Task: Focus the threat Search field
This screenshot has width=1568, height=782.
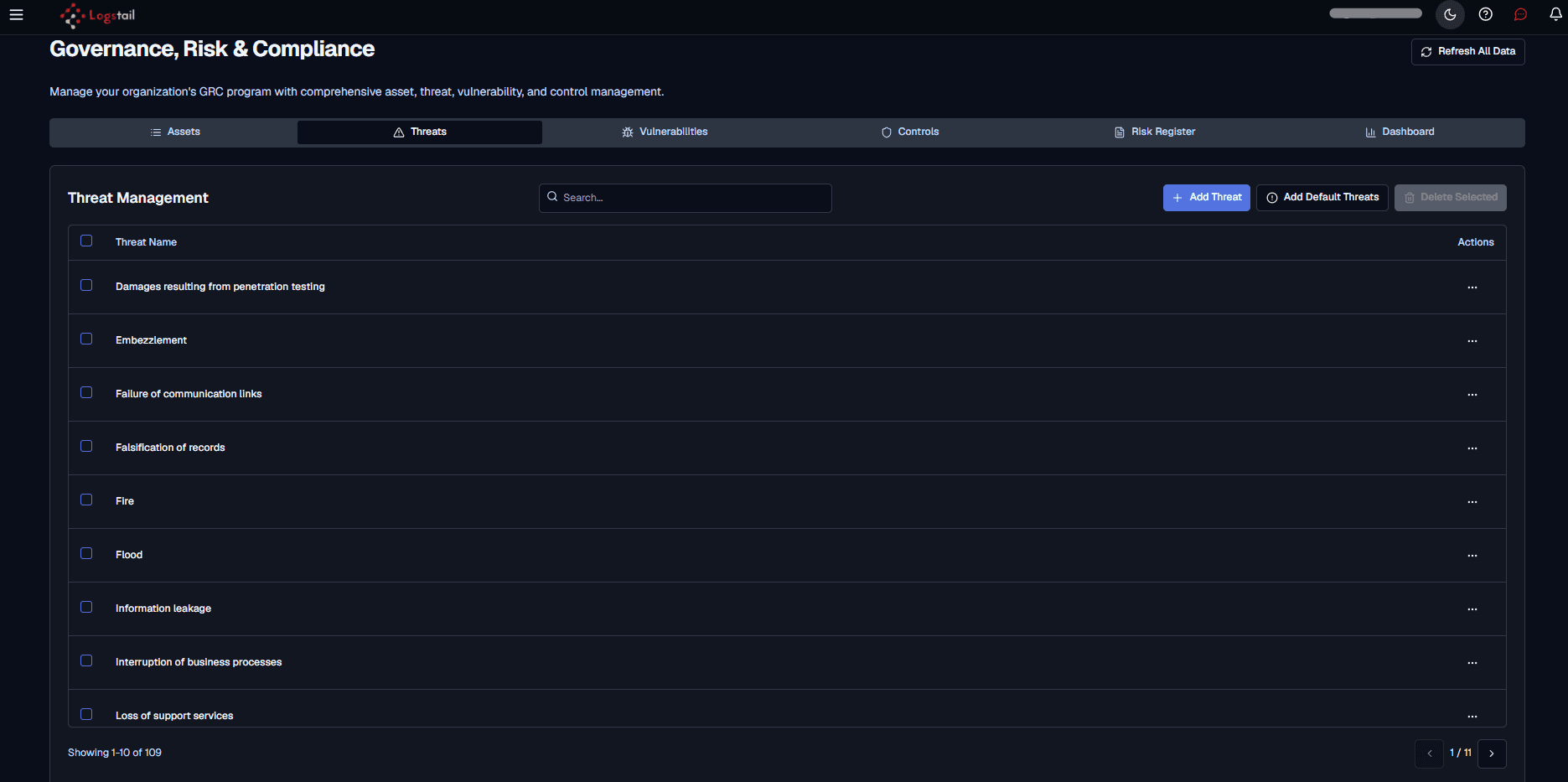Action: pos(686,198)
